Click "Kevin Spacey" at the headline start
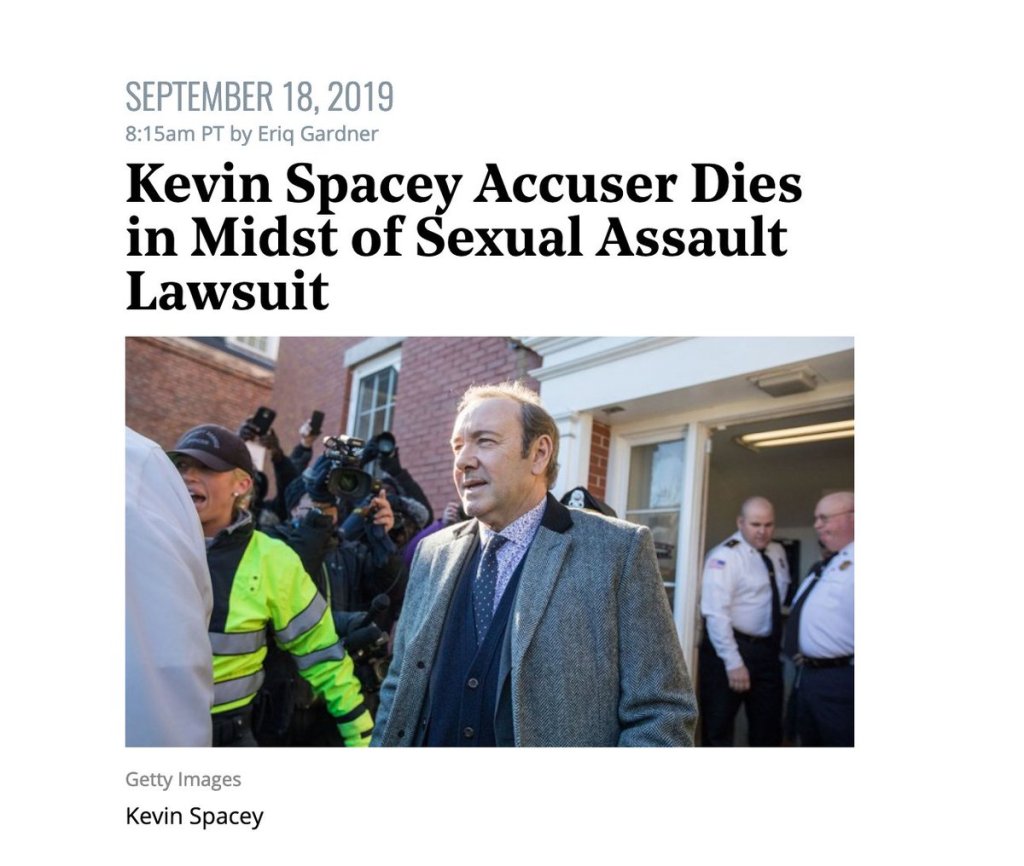Image resolution: width=1024 pixels, height=866 pixels. click(294, 187)
